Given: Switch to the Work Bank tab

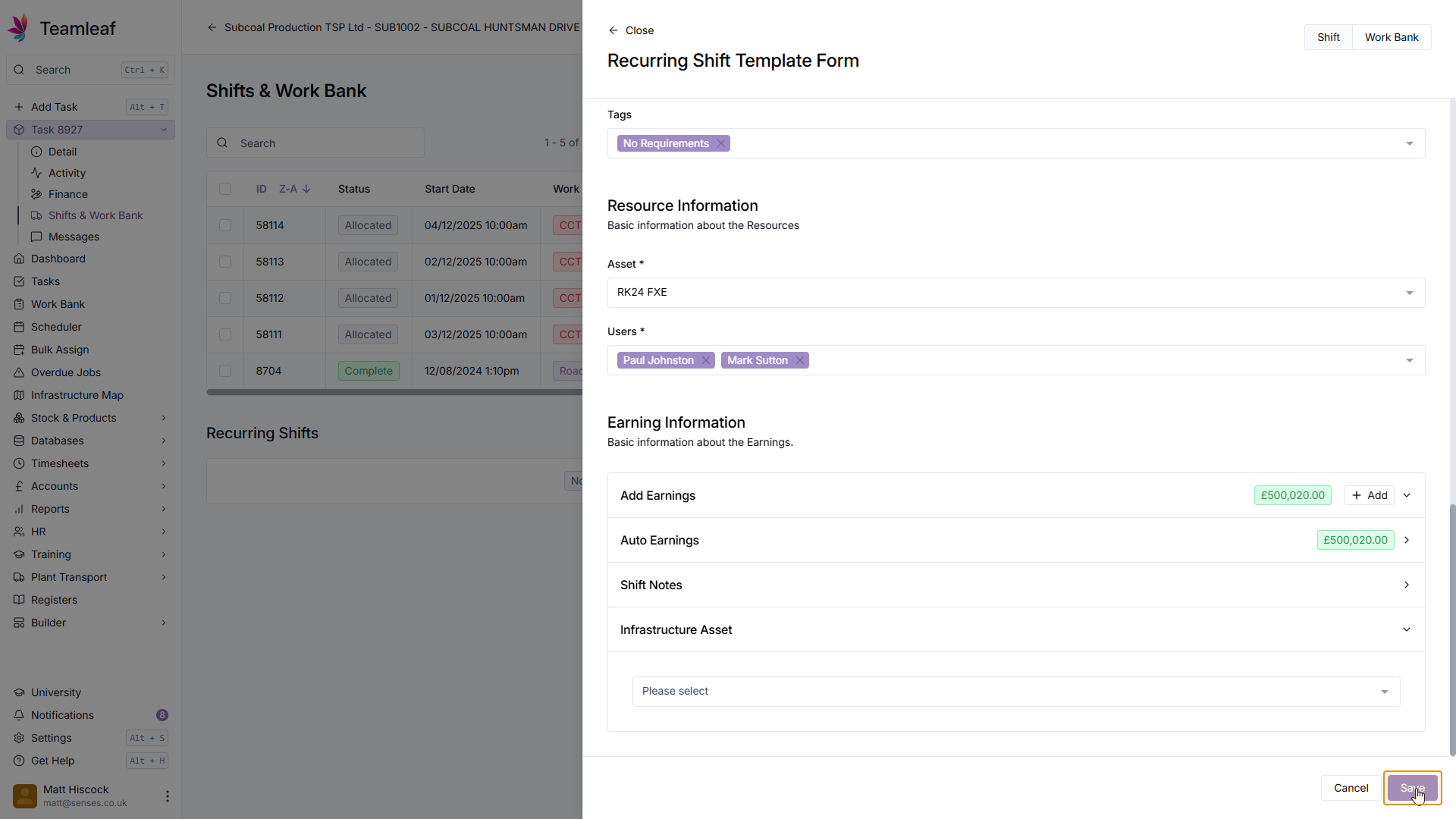Looking at the screenshot, I should pos(1391,37).
